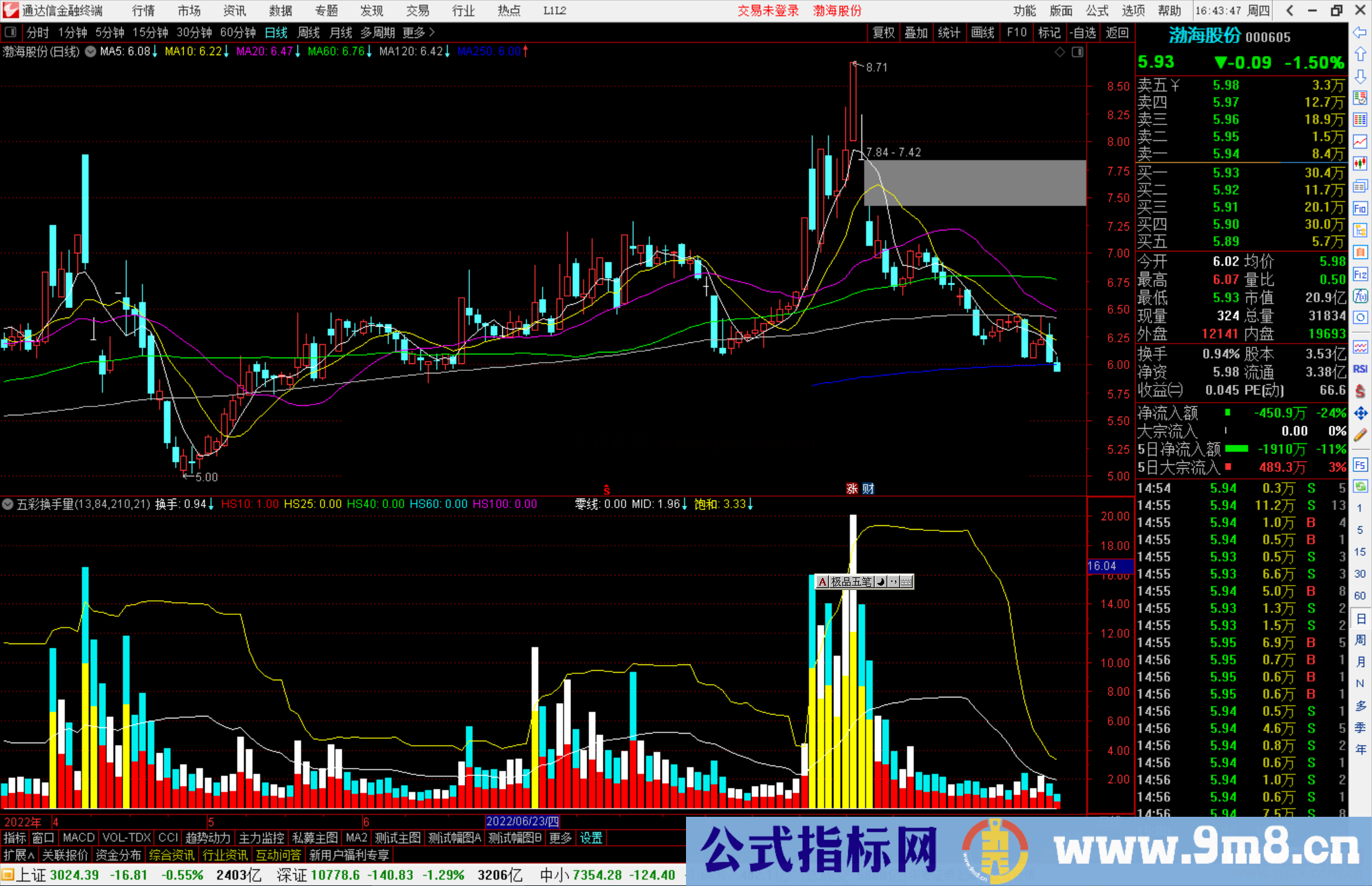Click the 设置 button in the indicator bar
Screen dimensions: 1372x886
tap(591, 838)
